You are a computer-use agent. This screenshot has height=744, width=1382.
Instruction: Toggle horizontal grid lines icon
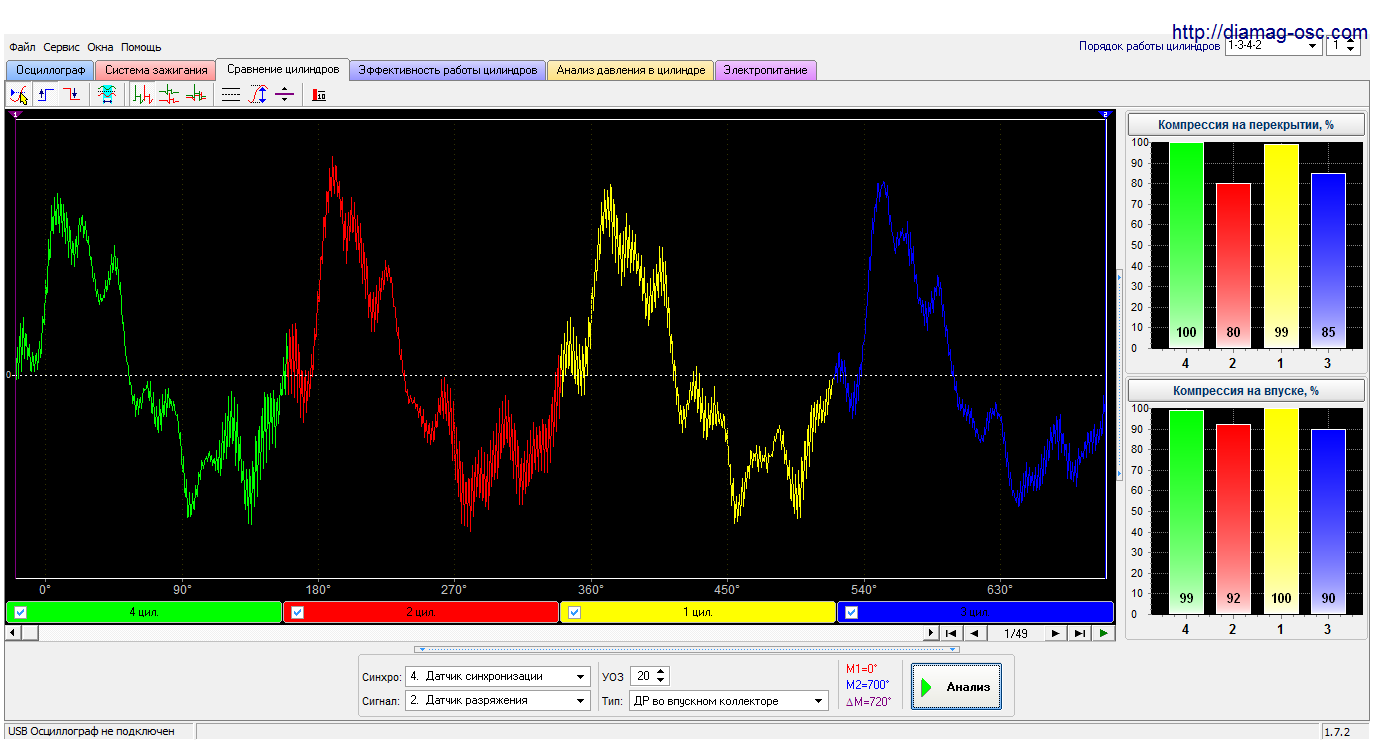tap(231, 95)
